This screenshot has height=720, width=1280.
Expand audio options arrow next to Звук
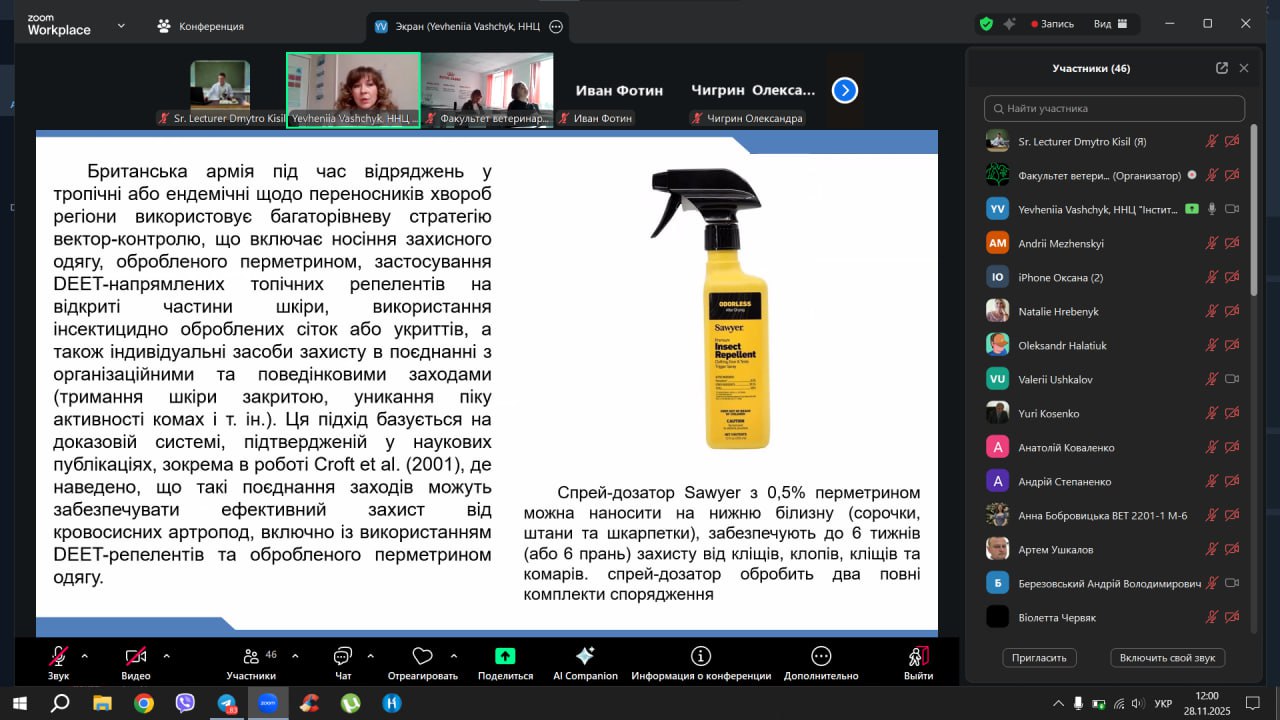click(x=84, y=656)
